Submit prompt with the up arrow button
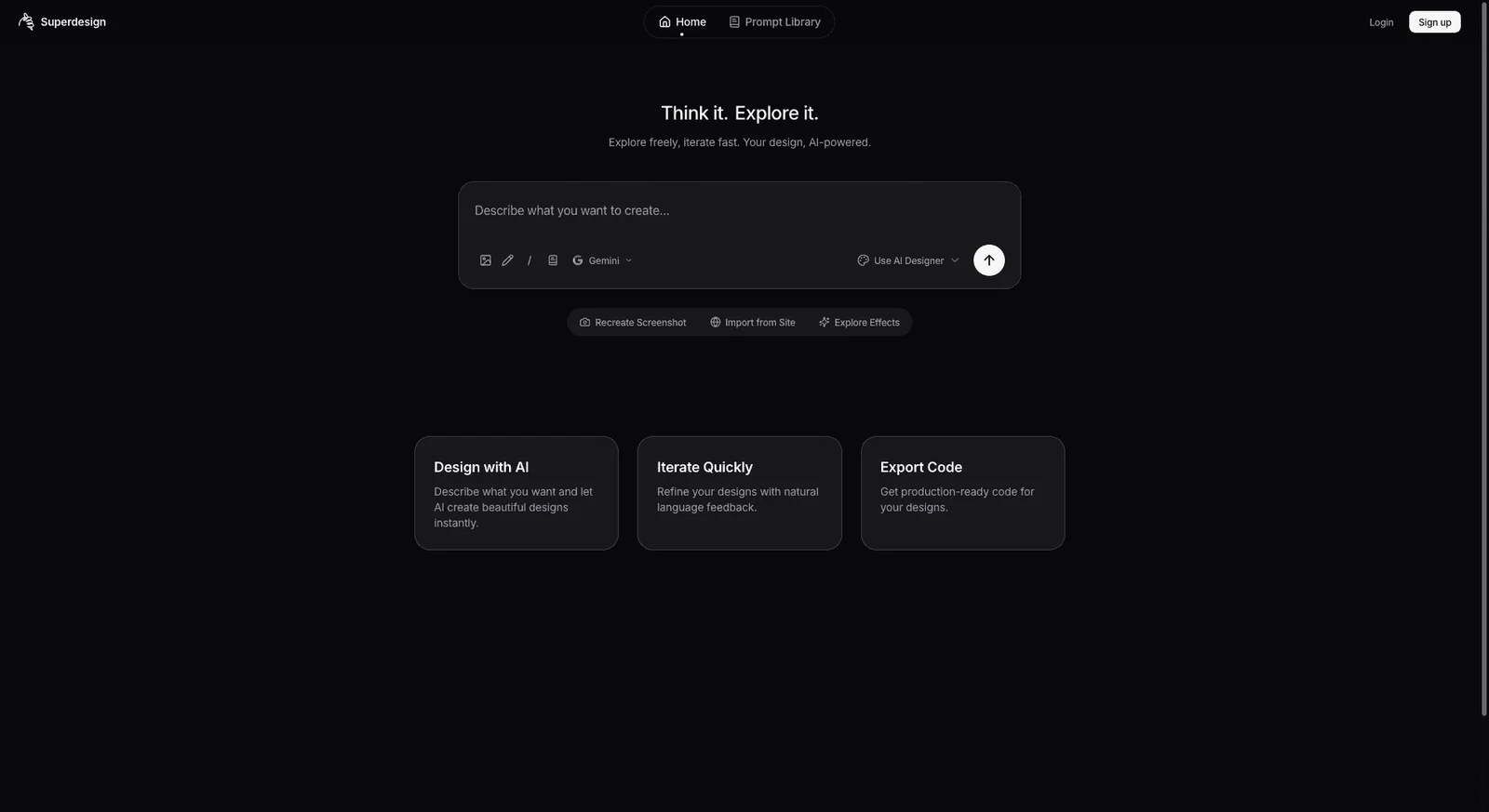 tap(988, 260)
